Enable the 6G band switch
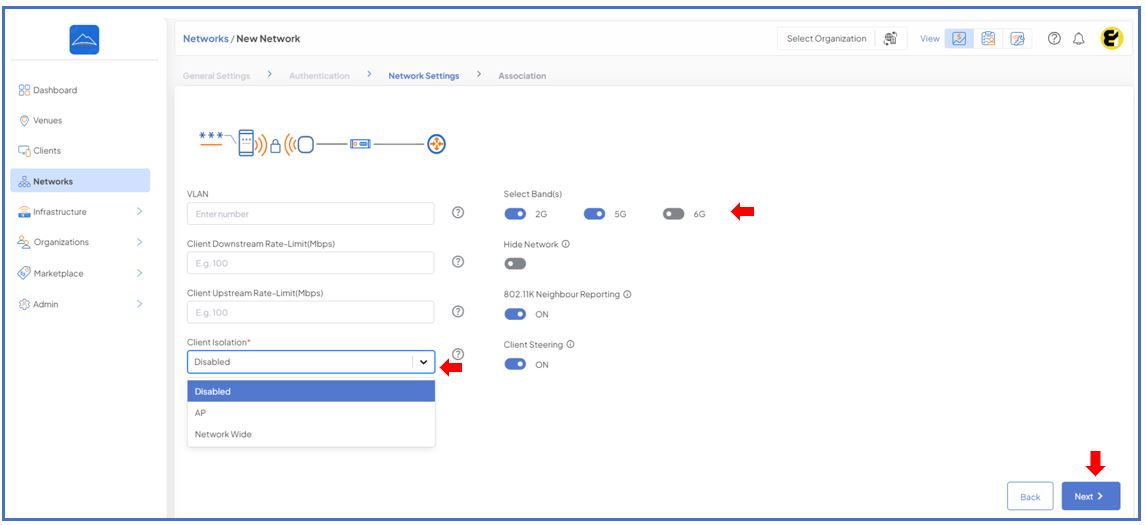This screenshot has height=525, width=1146. point(674,214)
